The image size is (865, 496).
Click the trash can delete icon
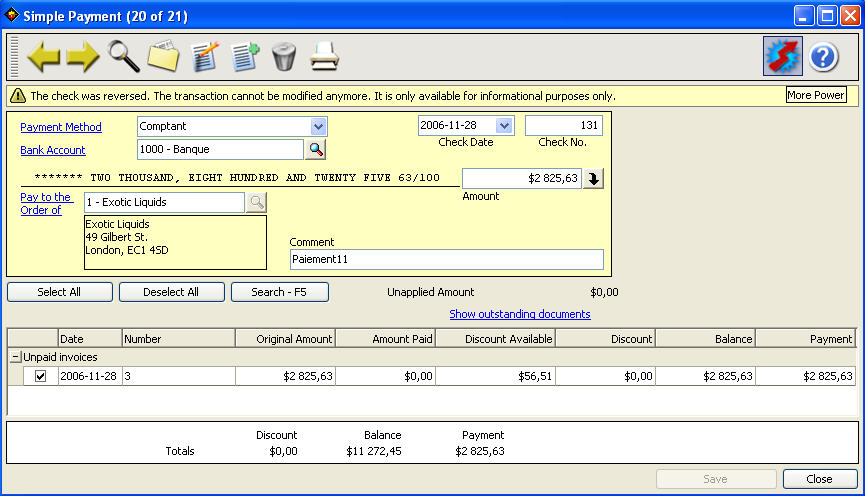tap(284, 56)
